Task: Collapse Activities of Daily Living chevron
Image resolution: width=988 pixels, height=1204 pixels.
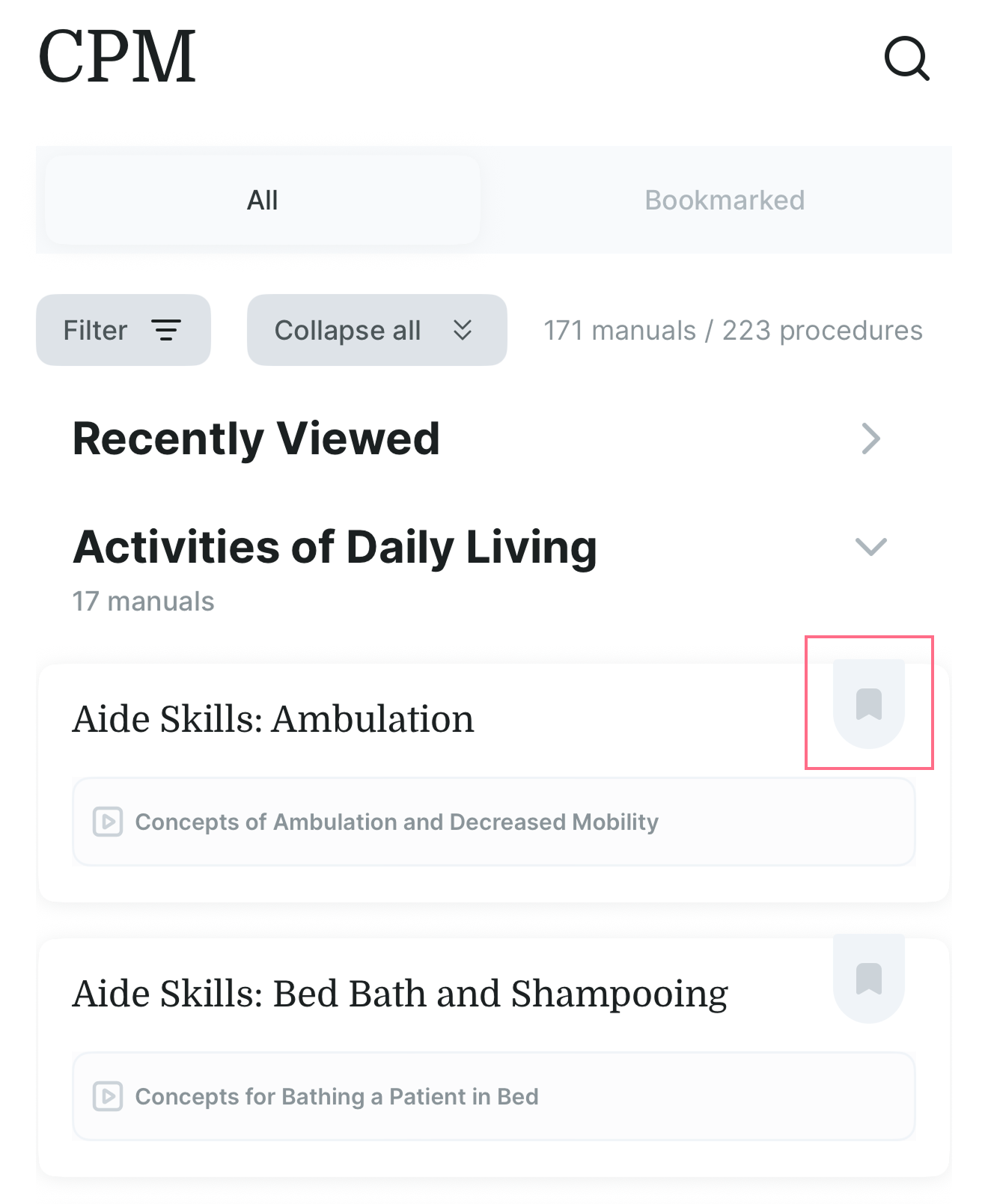Action: point(870,547)
